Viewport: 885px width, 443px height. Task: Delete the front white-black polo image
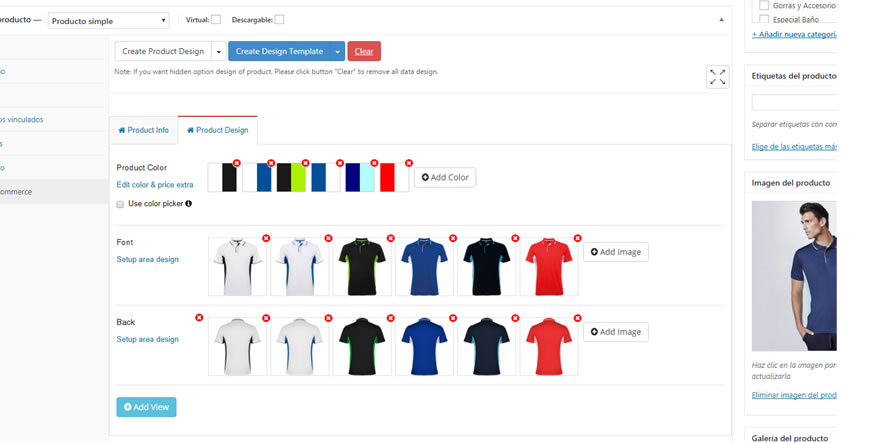266,238
